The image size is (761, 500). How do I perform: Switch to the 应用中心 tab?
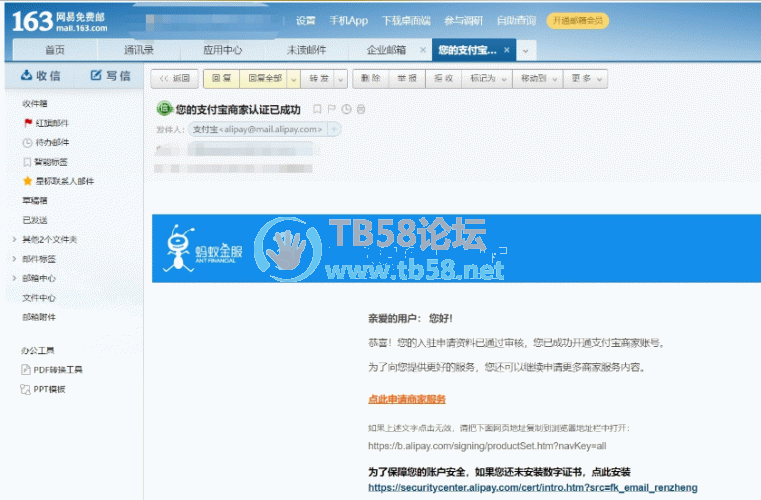click(222, 50)
